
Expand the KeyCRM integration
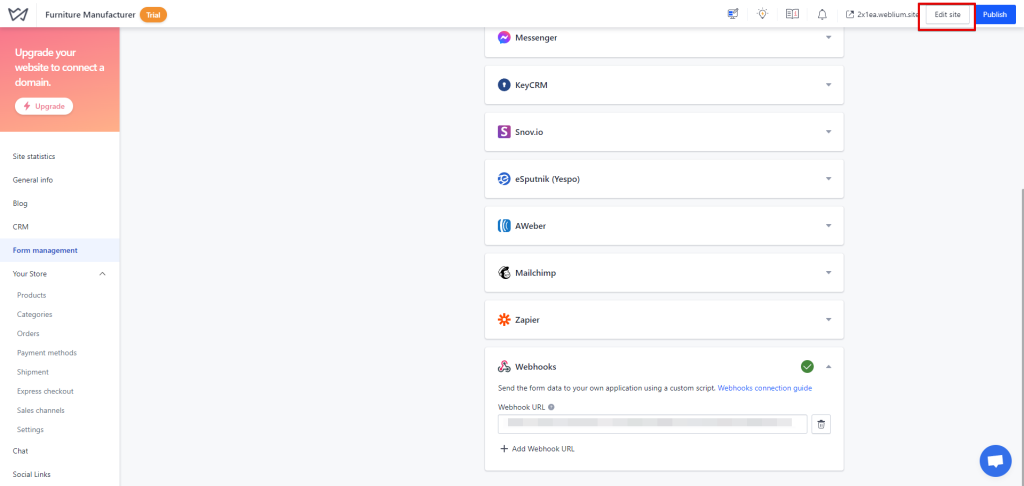828,85
